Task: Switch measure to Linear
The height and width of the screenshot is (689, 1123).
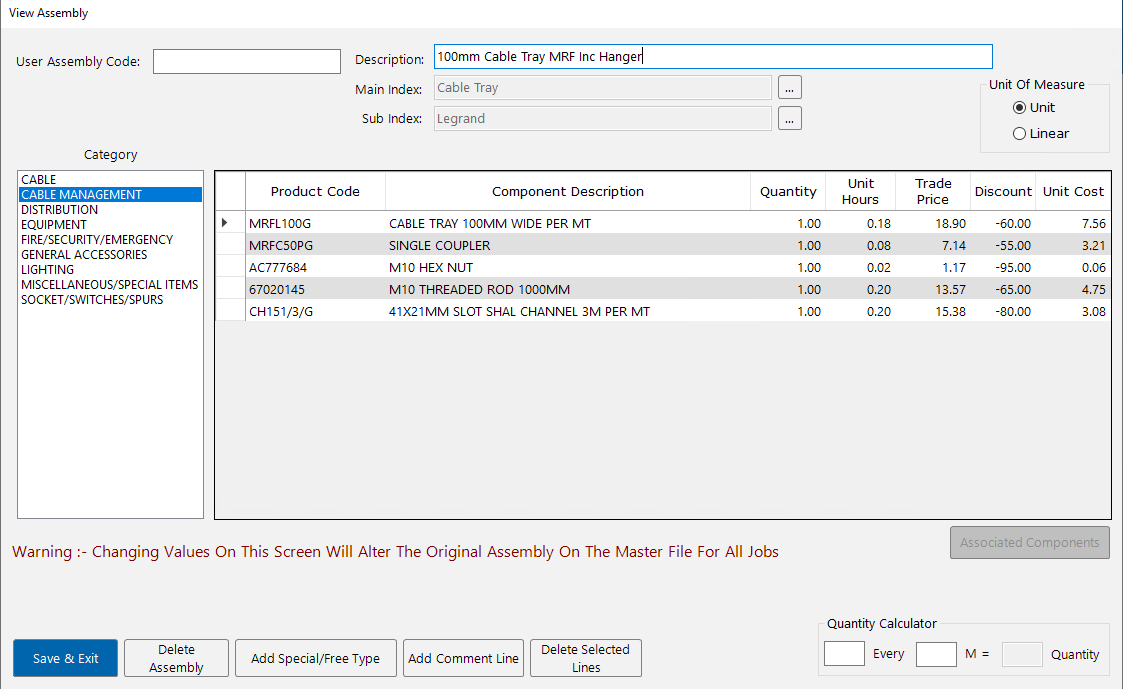Action: (x=1020, y=132)
